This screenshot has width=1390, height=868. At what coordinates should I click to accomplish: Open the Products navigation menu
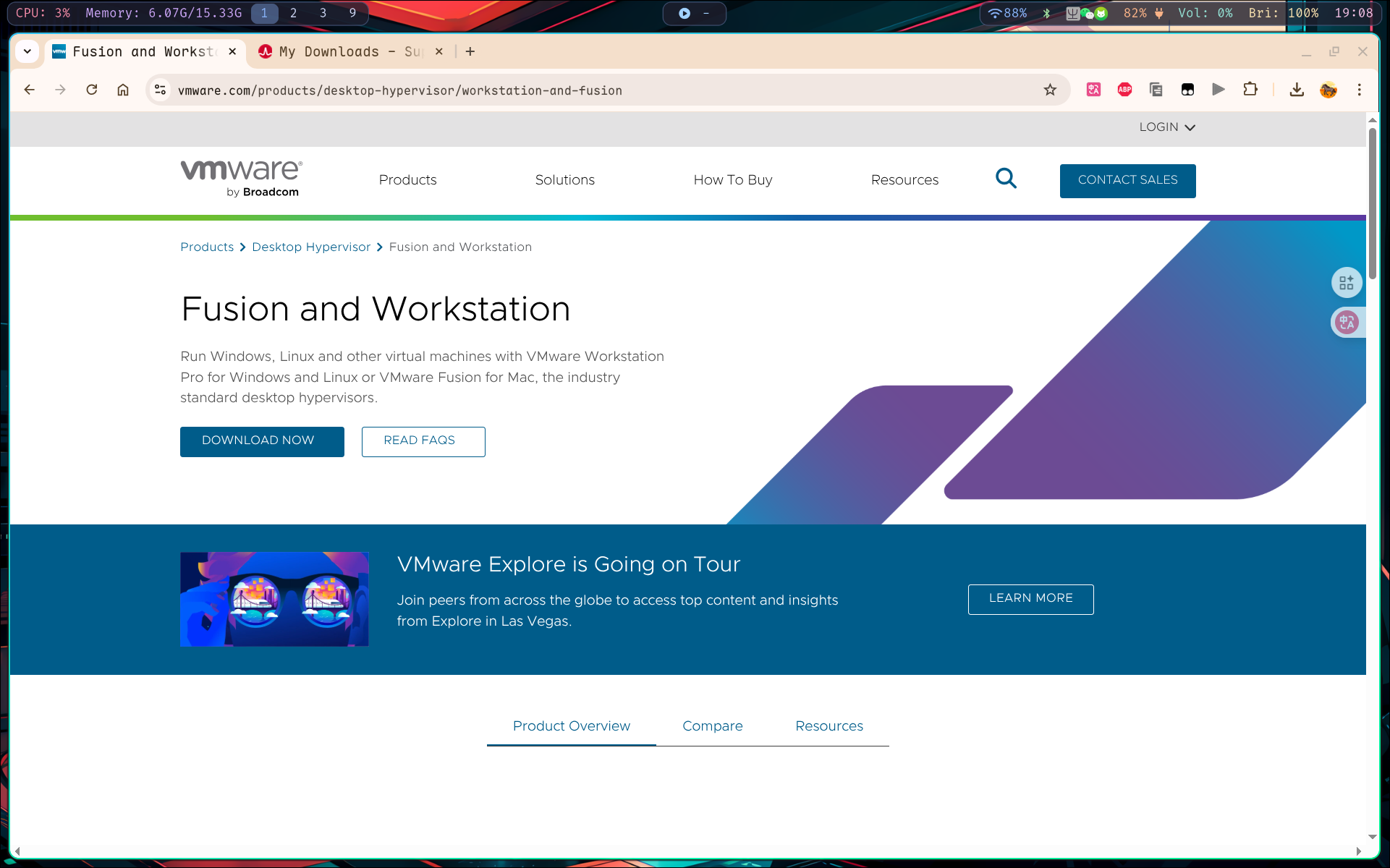407,180
